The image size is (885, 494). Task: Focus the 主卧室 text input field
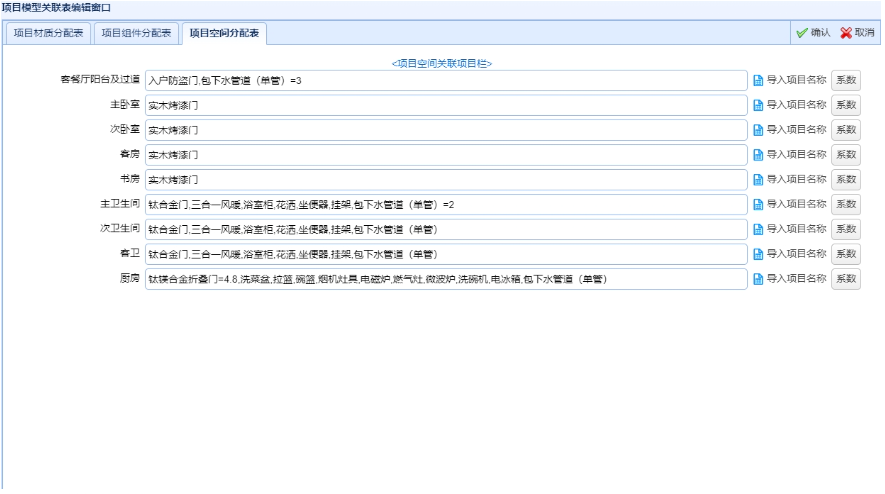(x=446, y=105)
